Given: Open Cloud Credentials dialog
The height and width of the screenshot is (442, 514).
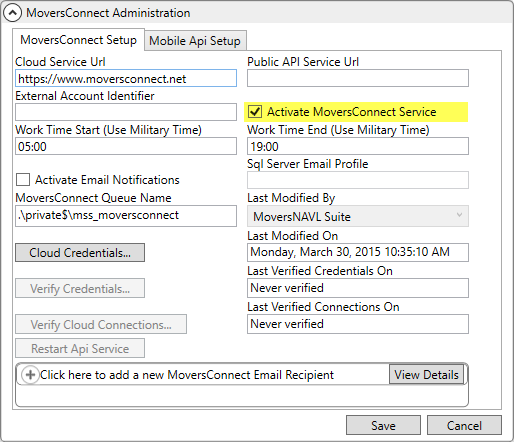Looking at the screenshot, I should coord(80,253).
